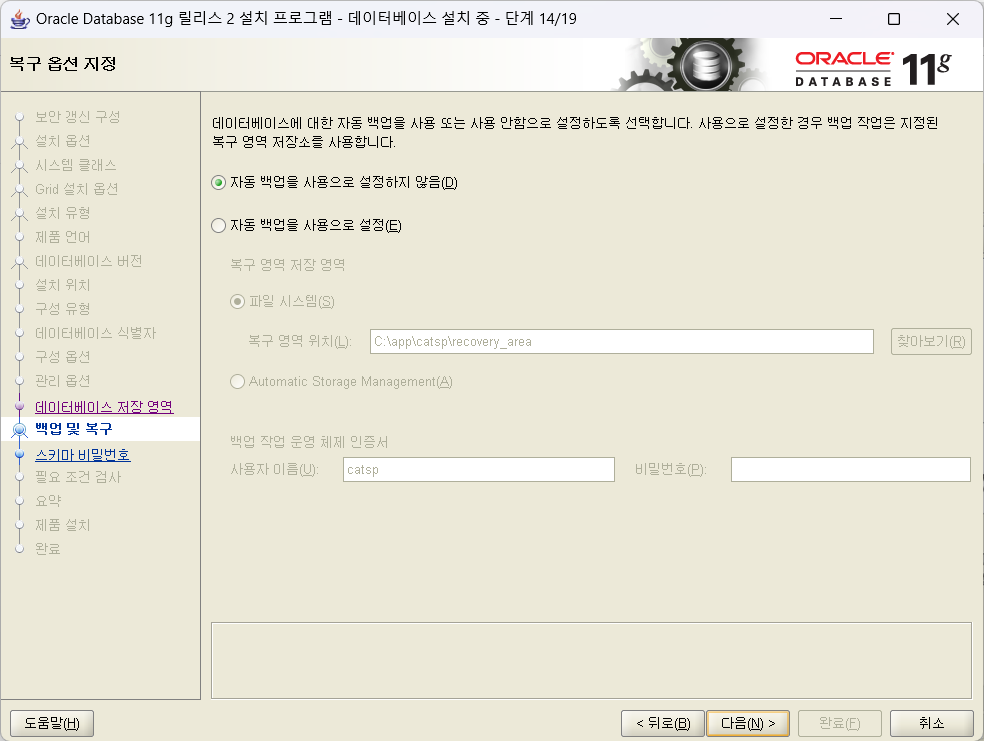The height and width of the screenshot is (741, 984).
Task: Click the 사용자 이름 field containing catsp
Action: pos(478,469)
